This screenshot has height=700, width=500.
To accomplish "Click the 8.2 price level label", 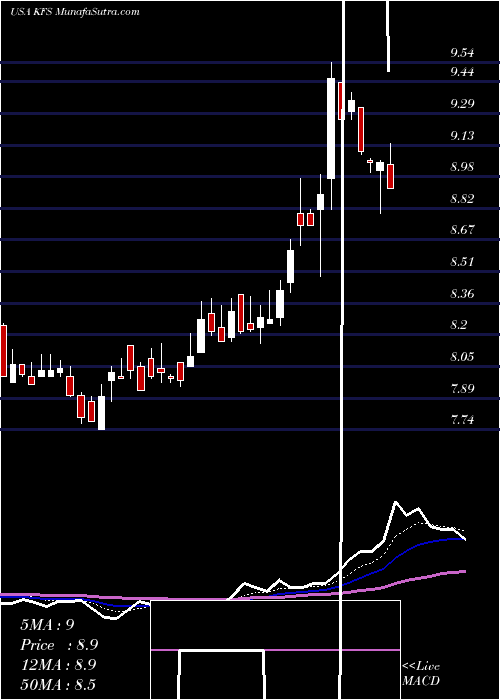I will [459, 325].
